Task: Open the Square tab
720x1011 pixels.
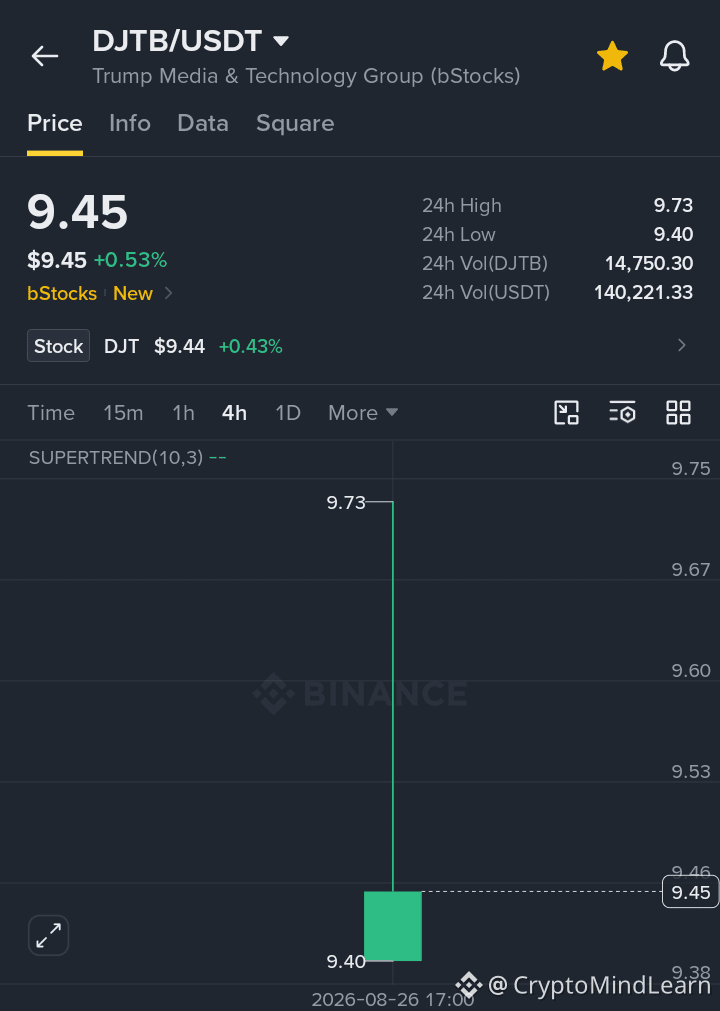Action: coord(295,123)
